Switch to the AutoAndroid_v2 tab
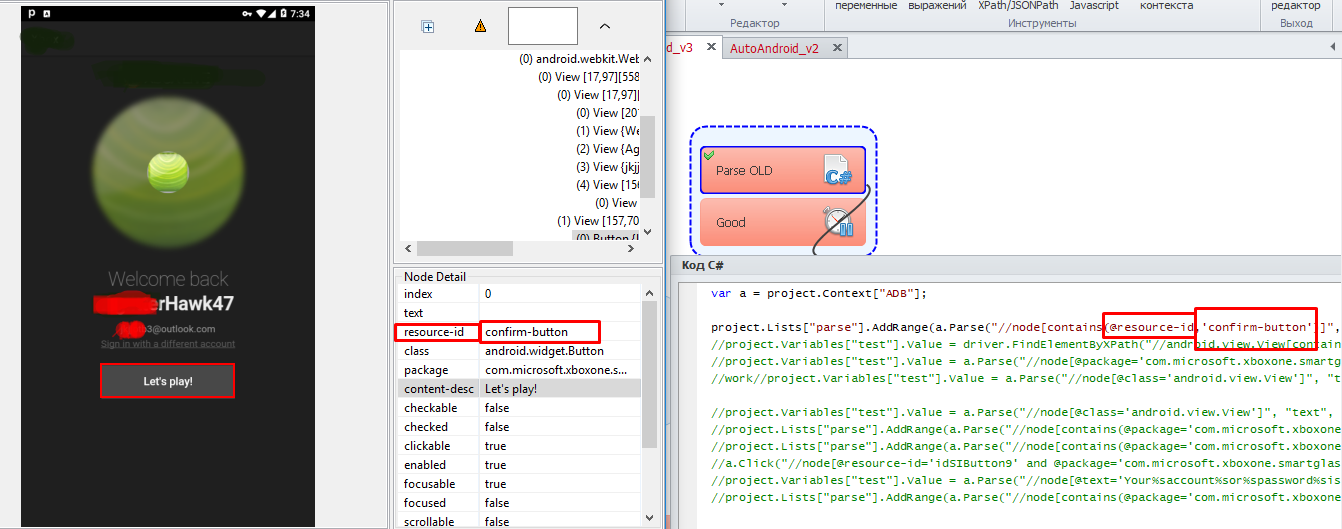This screenshot has width=1342, height=529. click(x=774, y=48)
